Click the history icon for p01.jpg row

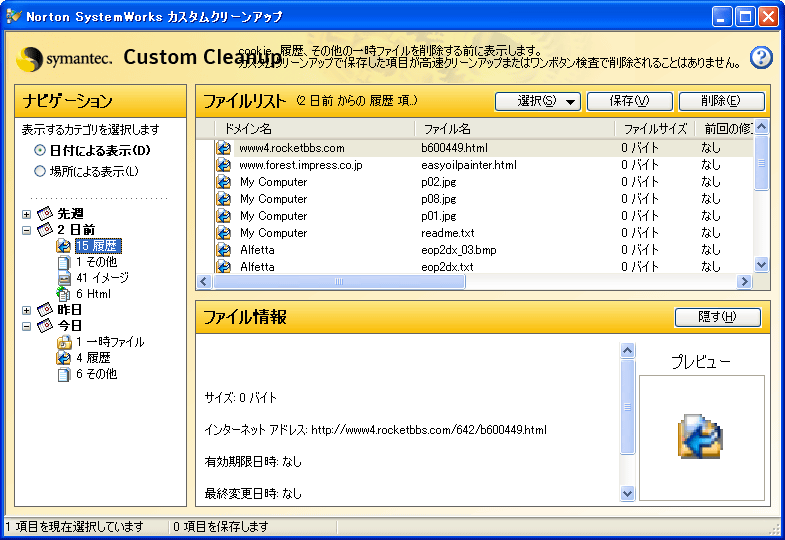coord(223,216)
